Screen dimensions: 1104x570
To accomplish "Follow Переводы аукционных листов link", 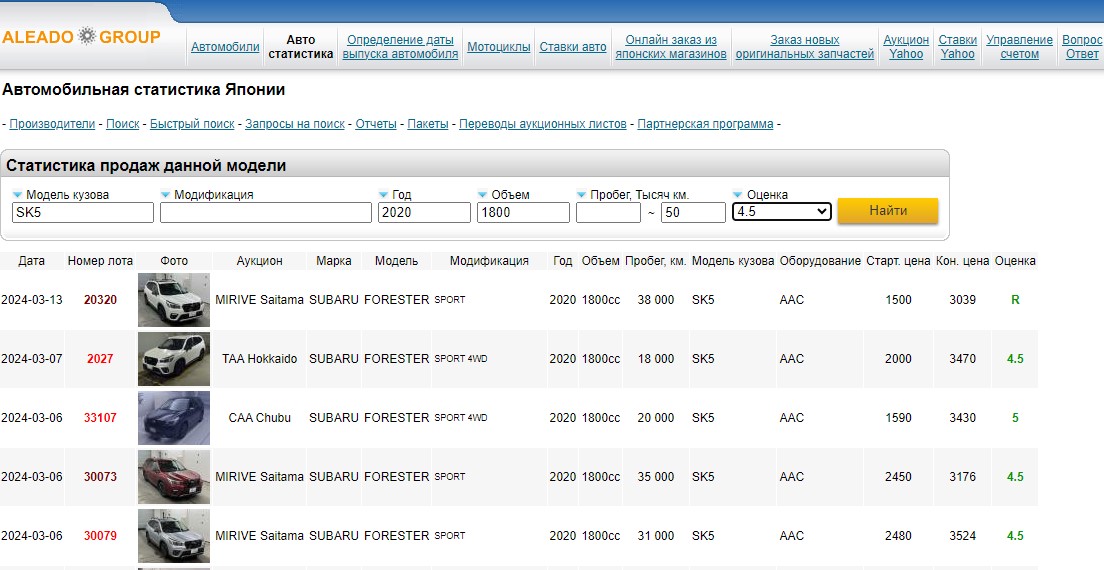I will tap(543, 124).
